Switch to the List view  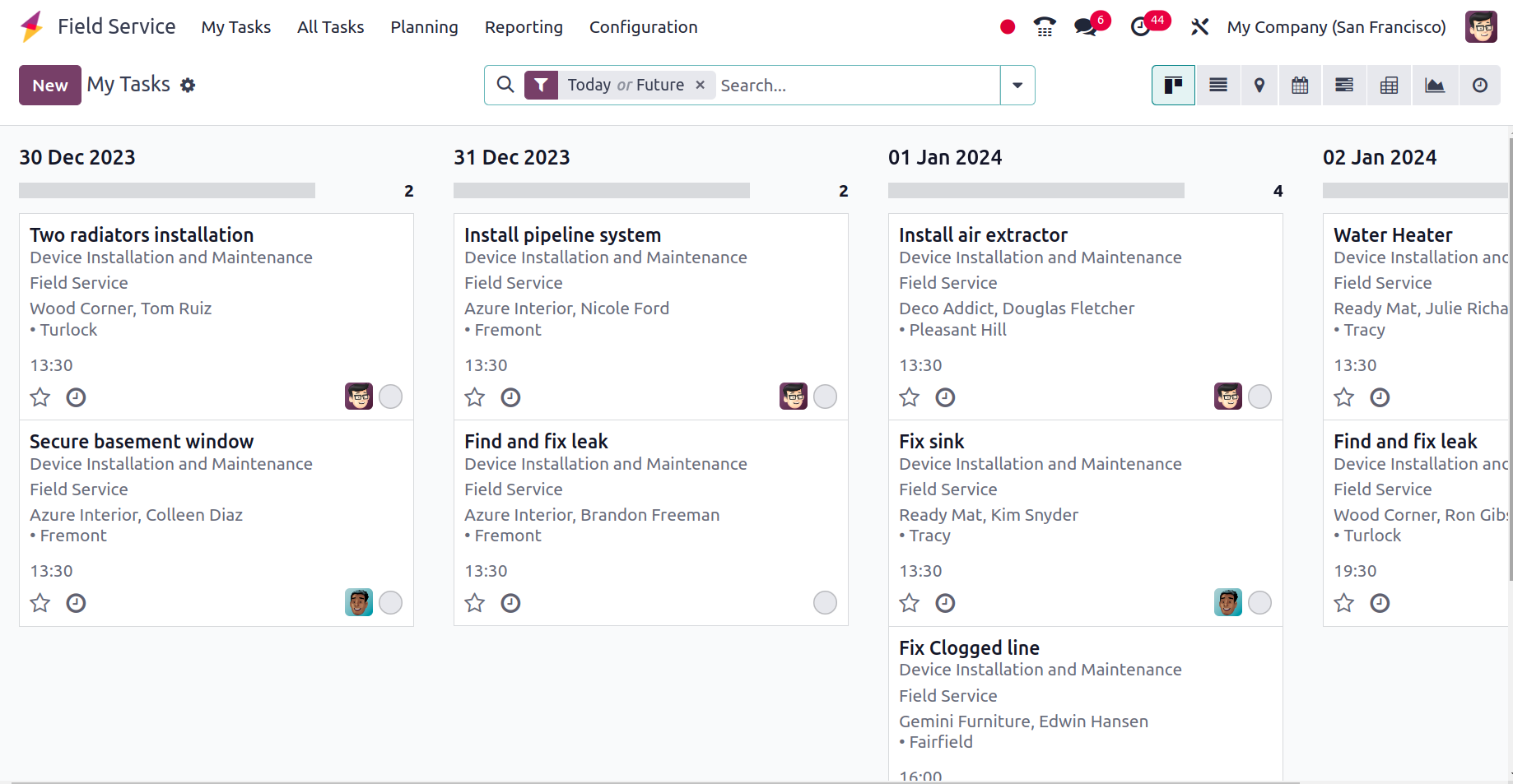point(1217,85)
